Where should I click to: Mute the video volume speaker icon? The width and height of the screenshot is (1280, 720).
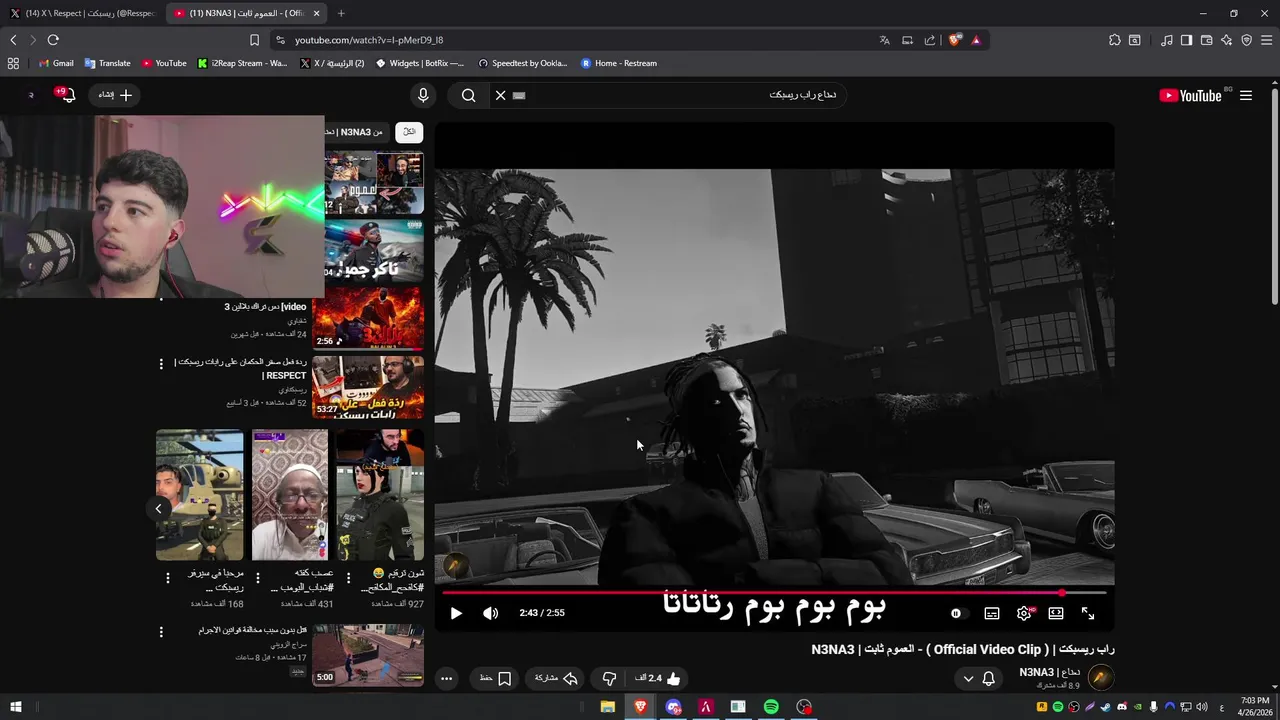tap(490, 613)
